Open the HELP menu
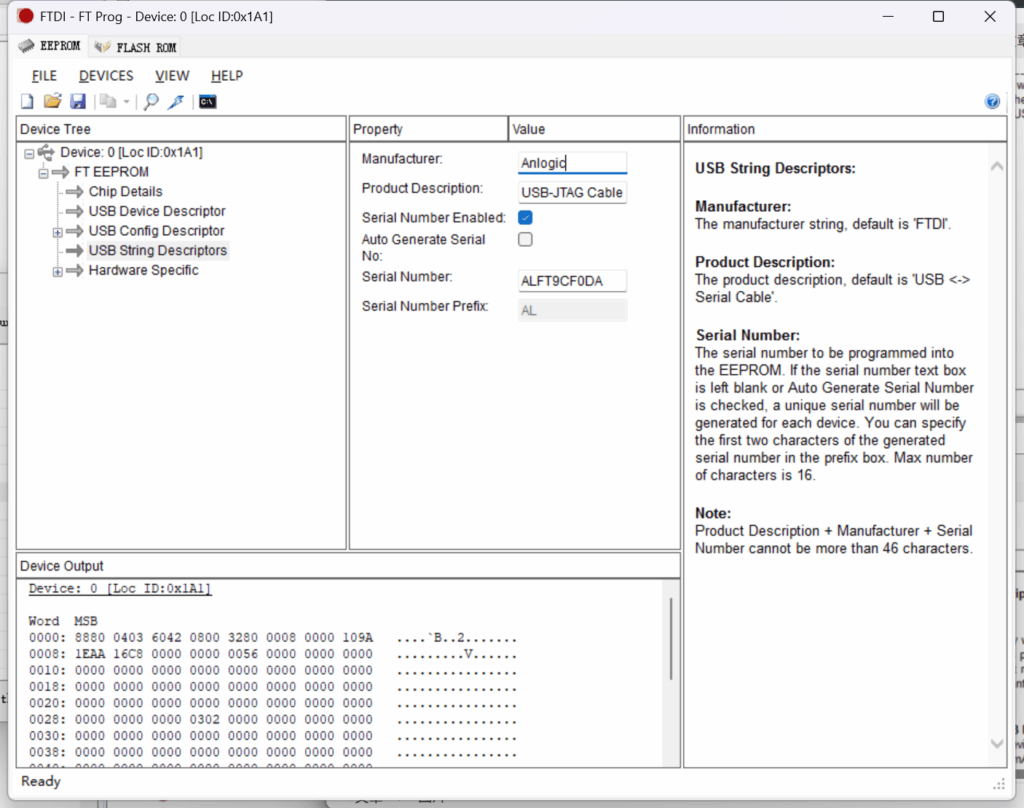Viewport: 1024px width, 808px height. tap(227, 76)
